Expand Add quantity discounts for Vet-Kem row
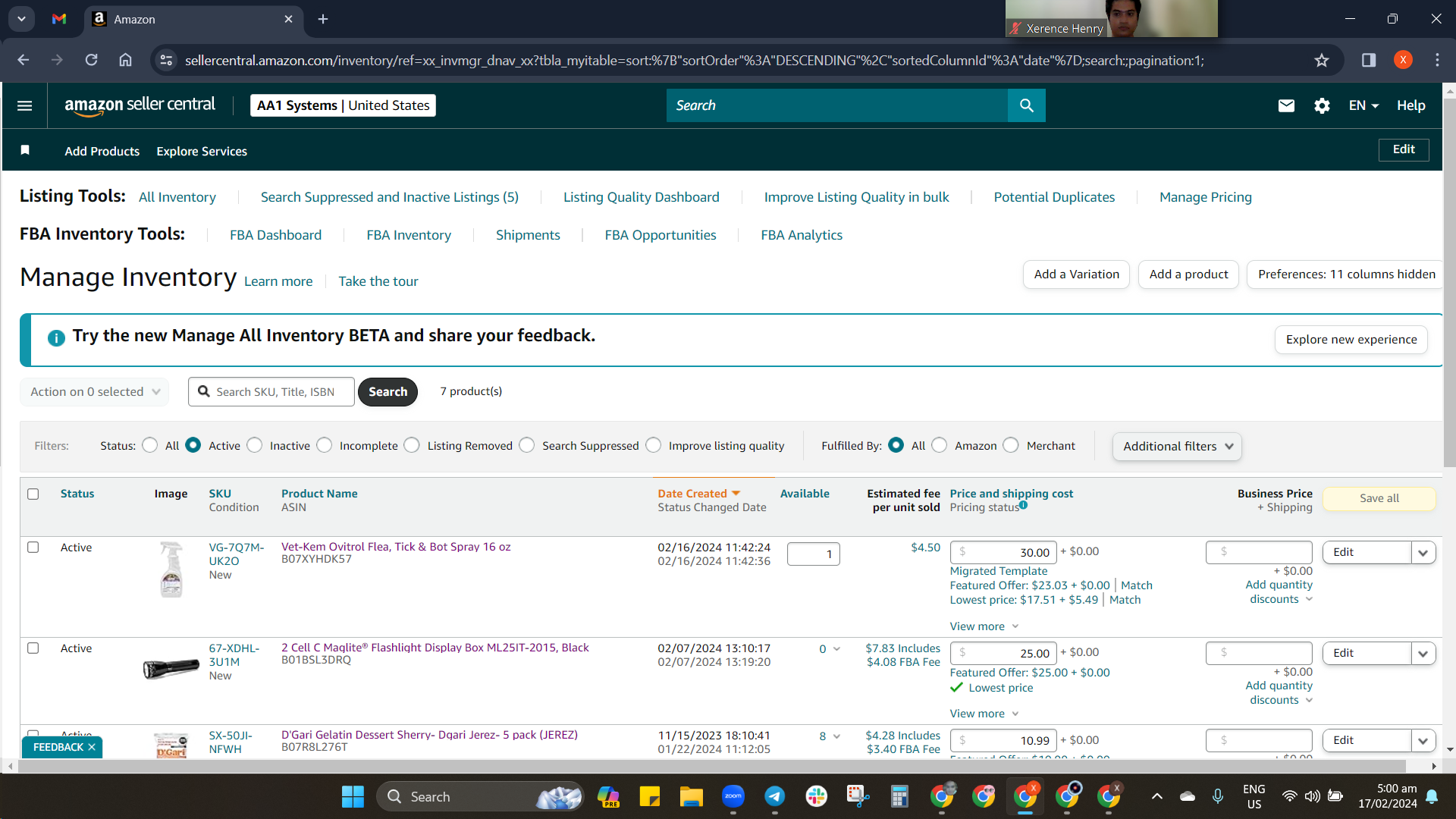The width and height of the screenshot is (1456, 819). (x=1279, y=591)
